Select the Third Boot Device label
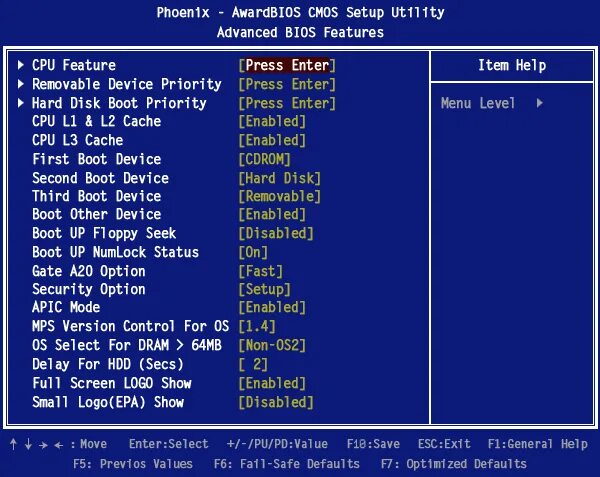 click(x=96, y=196)
